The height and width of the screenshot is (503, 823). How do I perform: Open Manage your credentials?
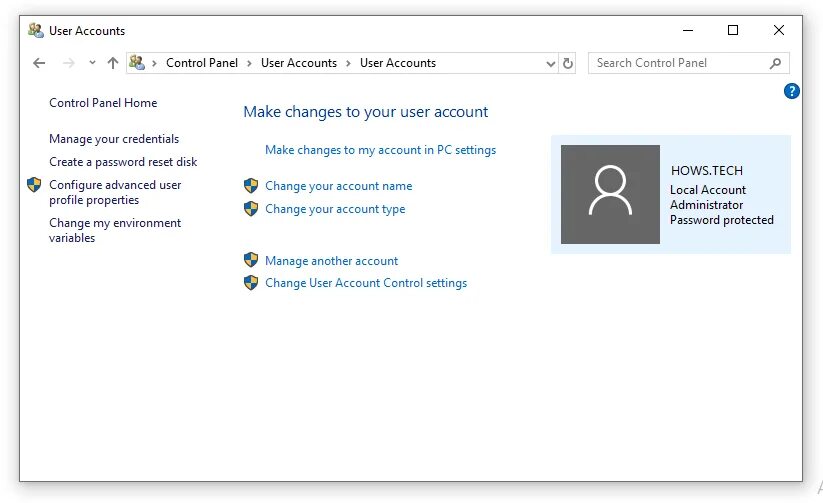(x=114, y=139)
